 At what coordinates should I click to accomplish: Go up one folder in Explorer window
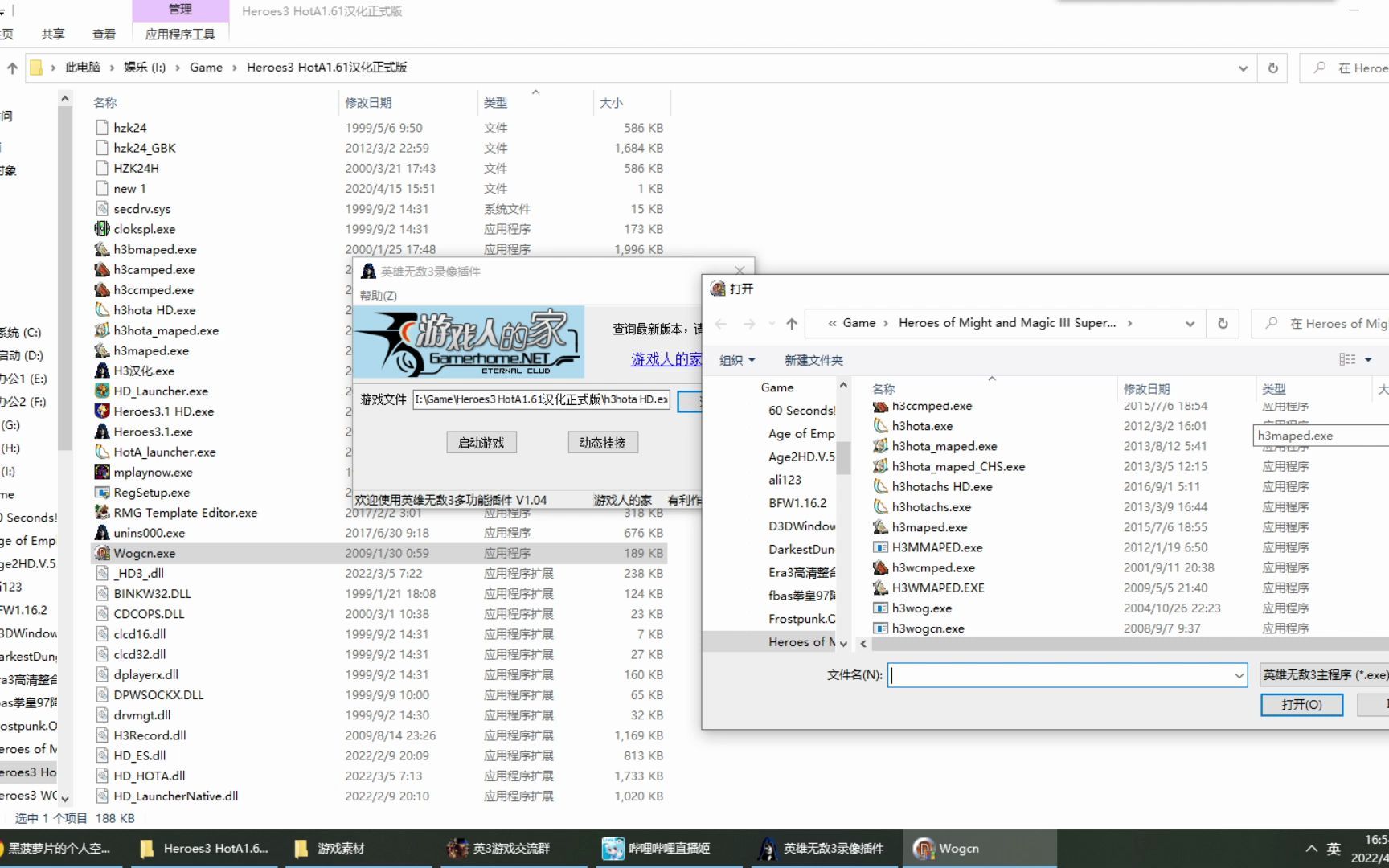(12, 68)
